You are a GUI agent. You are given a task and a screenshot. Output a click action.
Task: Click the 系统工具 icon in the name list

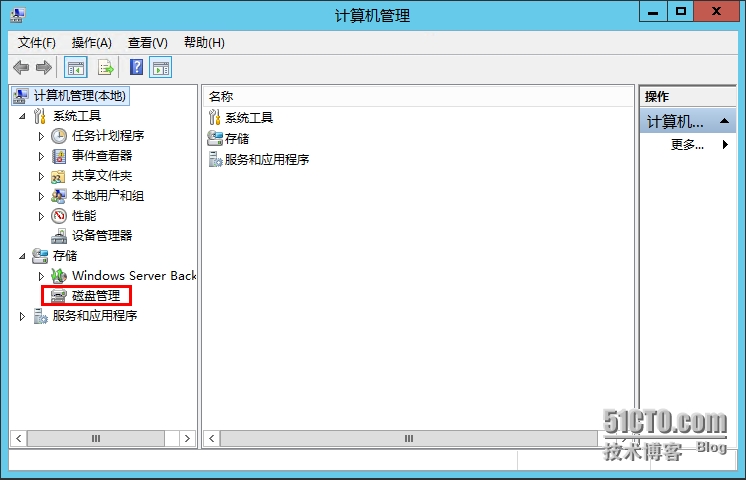coord(215,118)
